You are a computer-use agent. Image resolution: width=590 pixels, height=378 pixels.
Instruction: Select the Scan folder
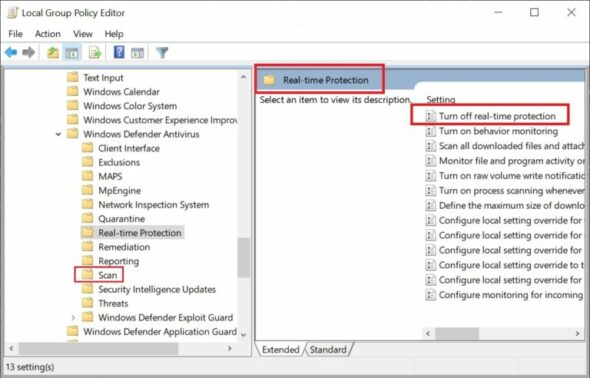tap(100, 275)
